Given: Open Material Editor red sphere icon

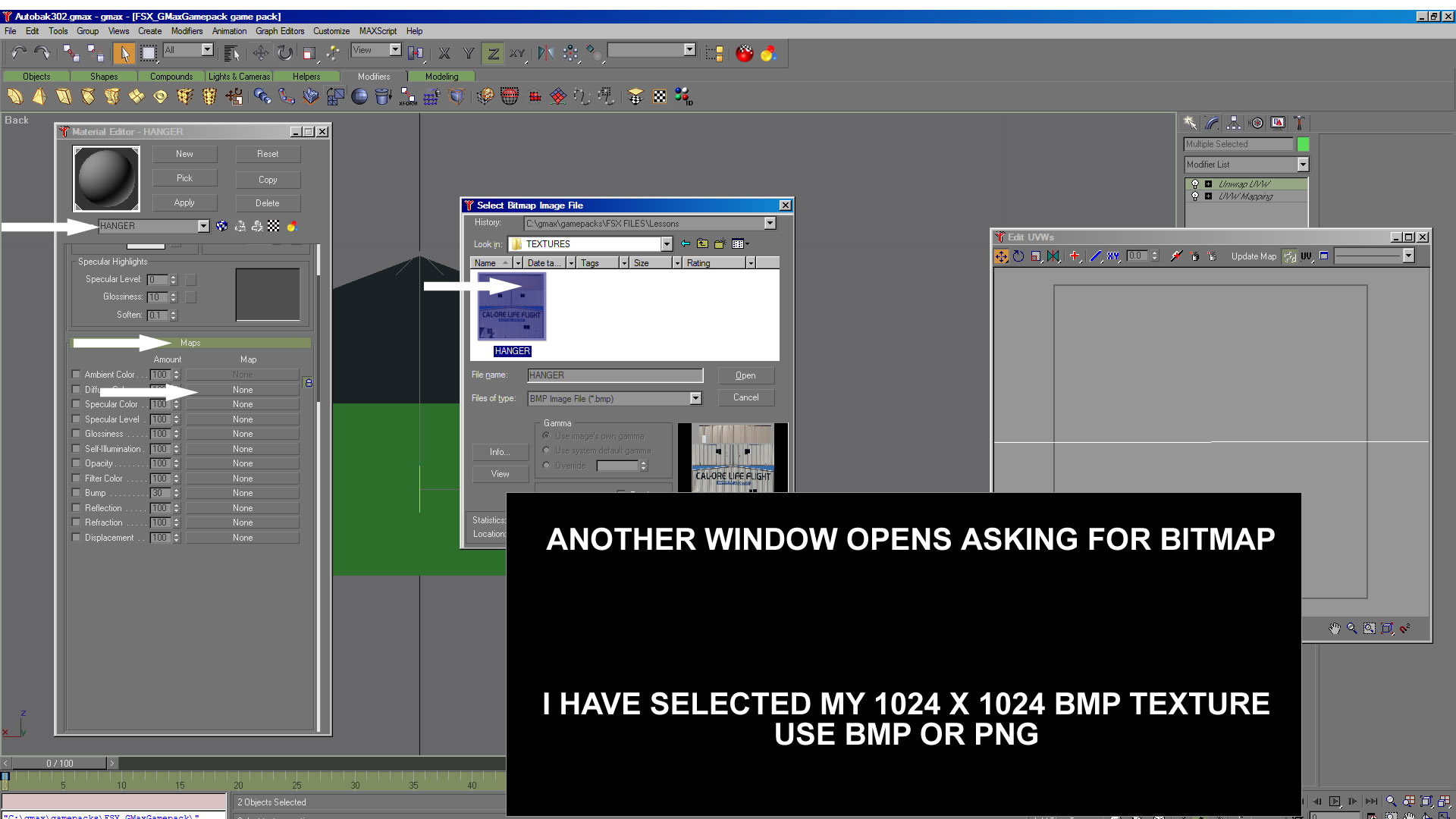Looking at the screenshot, I should [745, 53].
